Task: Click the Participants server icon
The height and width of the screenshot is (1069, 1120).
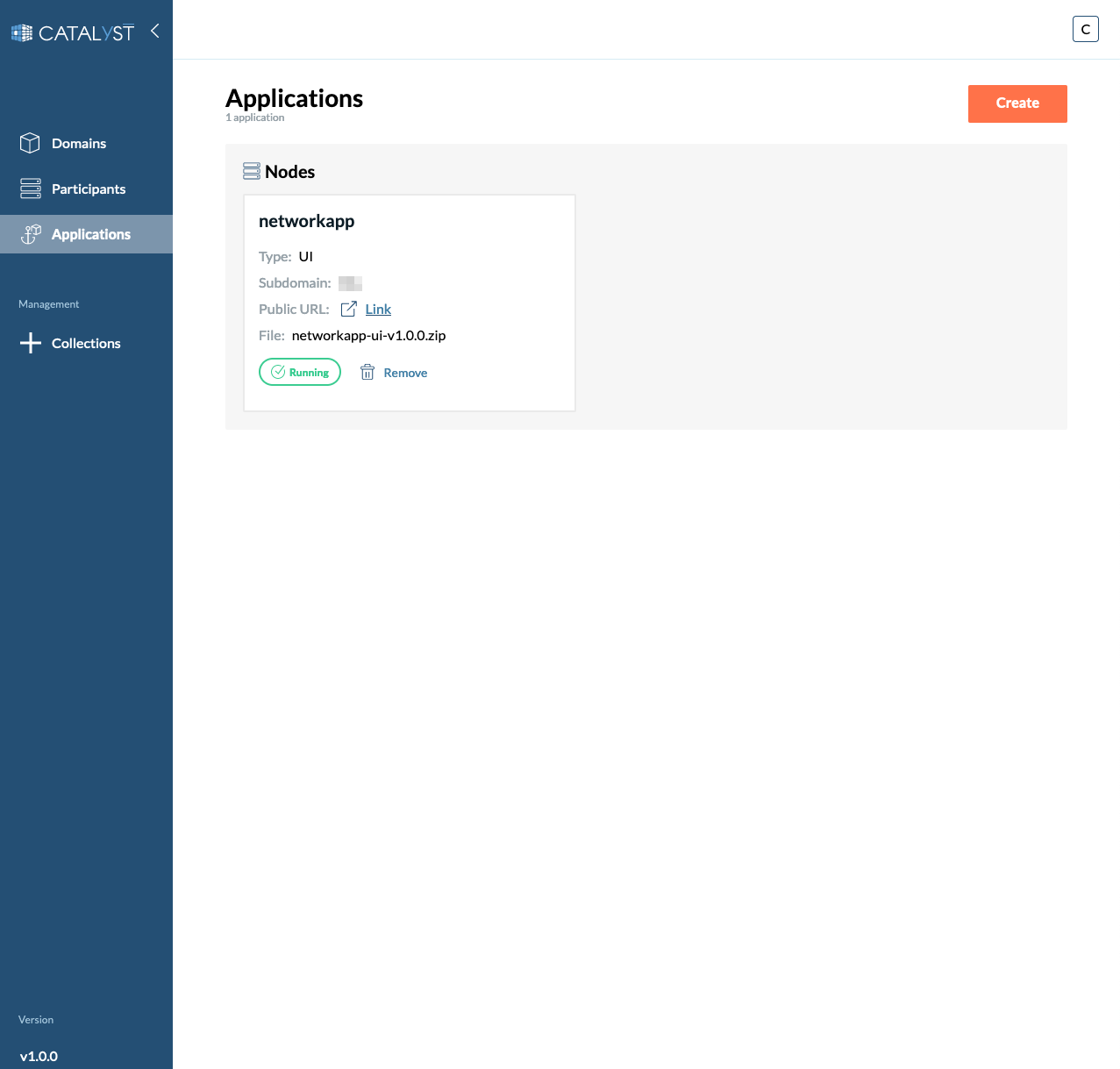Action: 30,189
